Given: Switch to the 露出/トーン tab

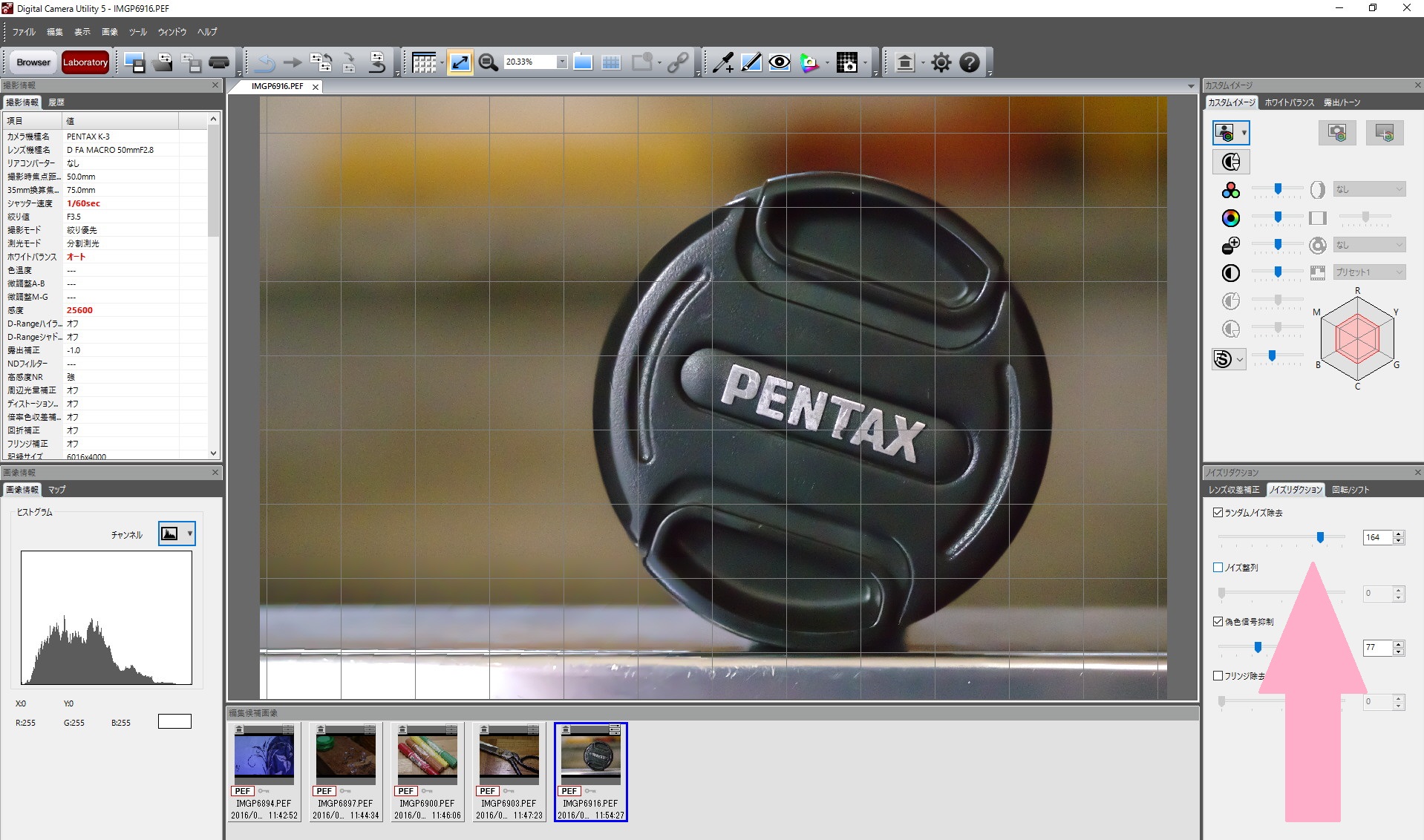Looking at the screenshot, I should coord(1342,102).
